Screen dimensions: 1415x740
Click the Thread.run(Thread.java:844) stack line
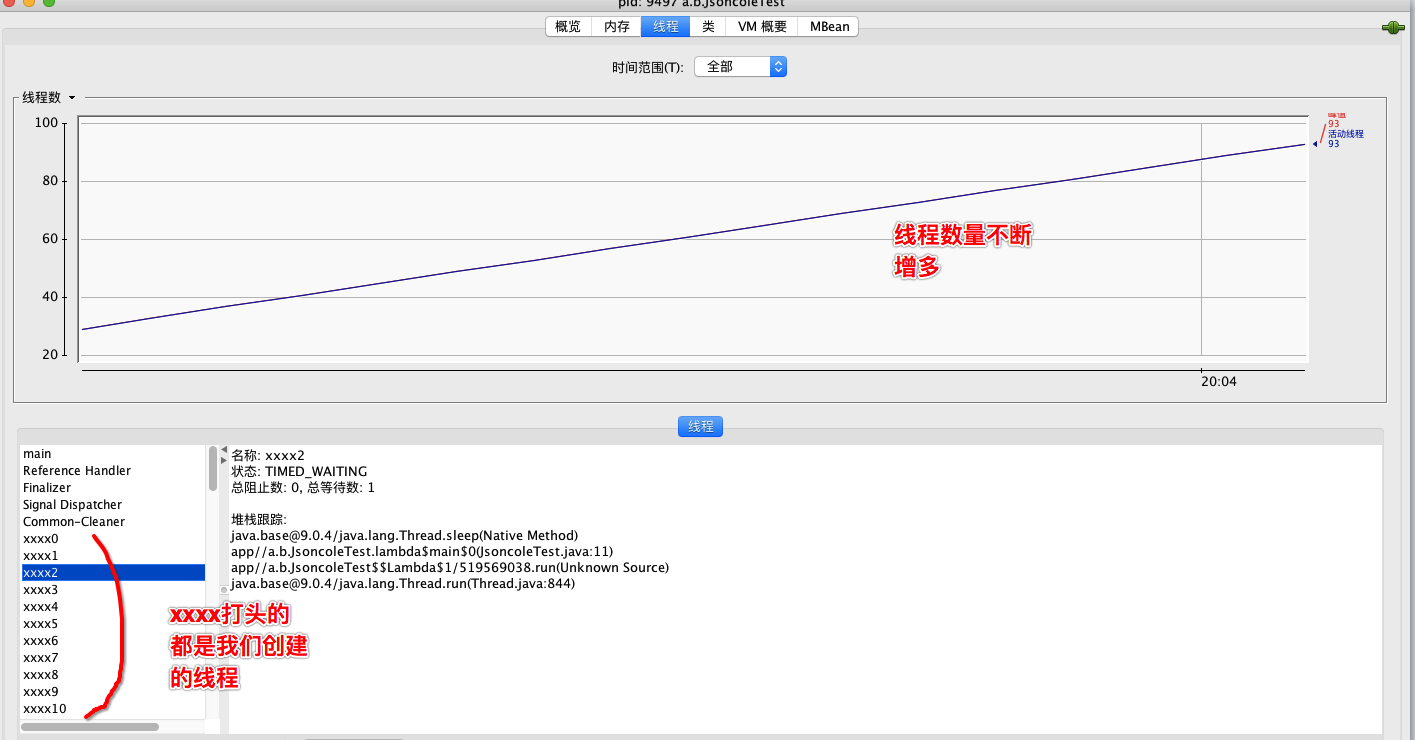(403, 584)
